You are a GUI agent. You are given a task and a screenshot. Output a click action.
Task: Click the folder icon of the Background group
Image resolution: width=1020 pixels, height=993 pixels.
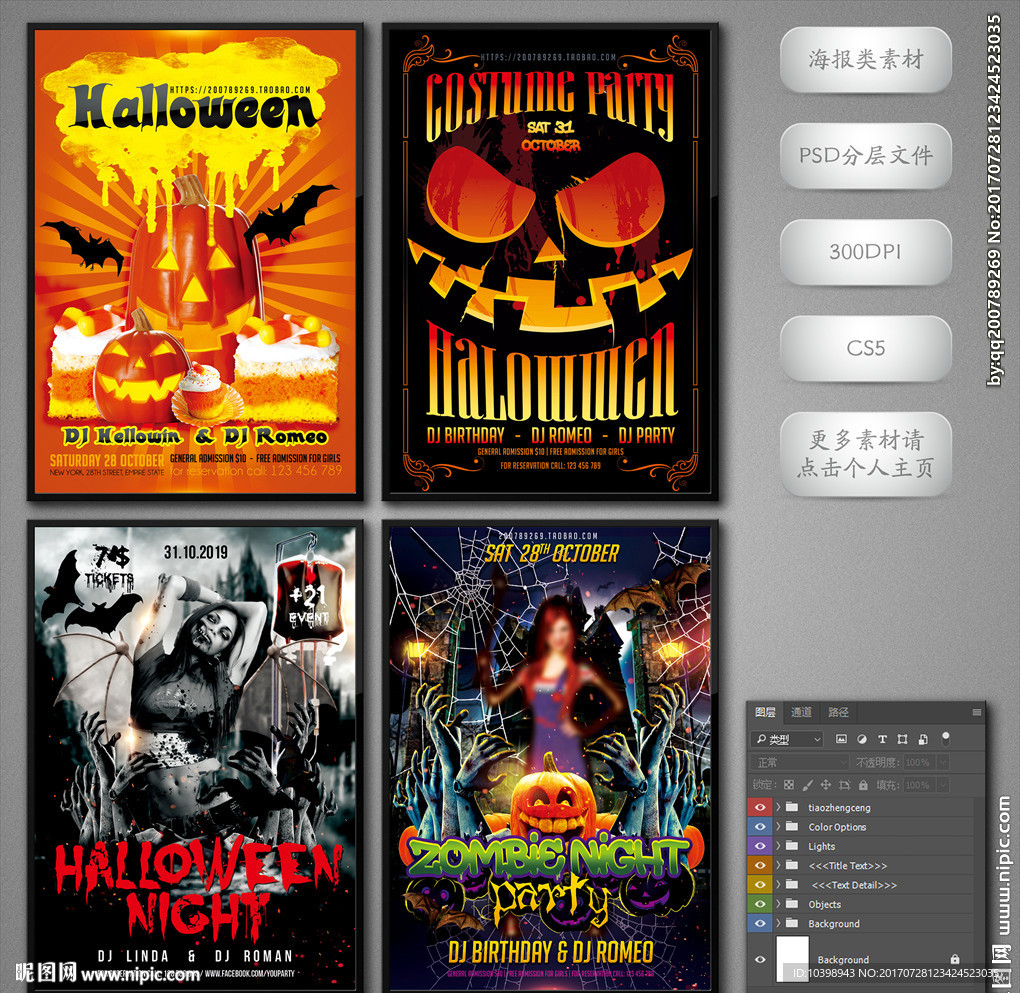pos(792,923)
